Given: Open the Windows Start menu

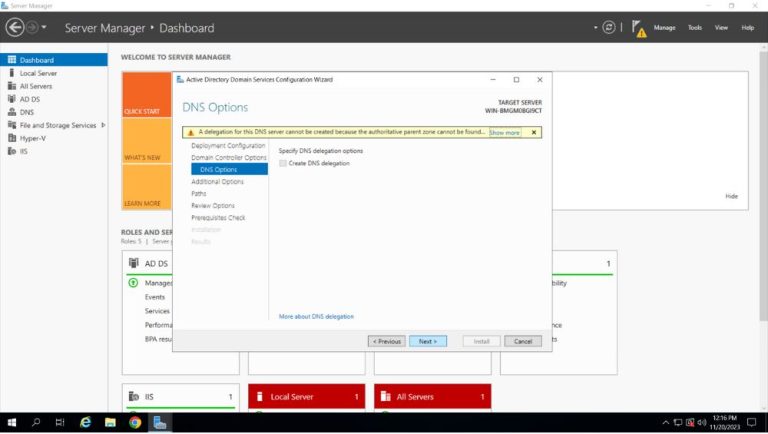Looking at the screenshot, I should click(x=12, y=422).
